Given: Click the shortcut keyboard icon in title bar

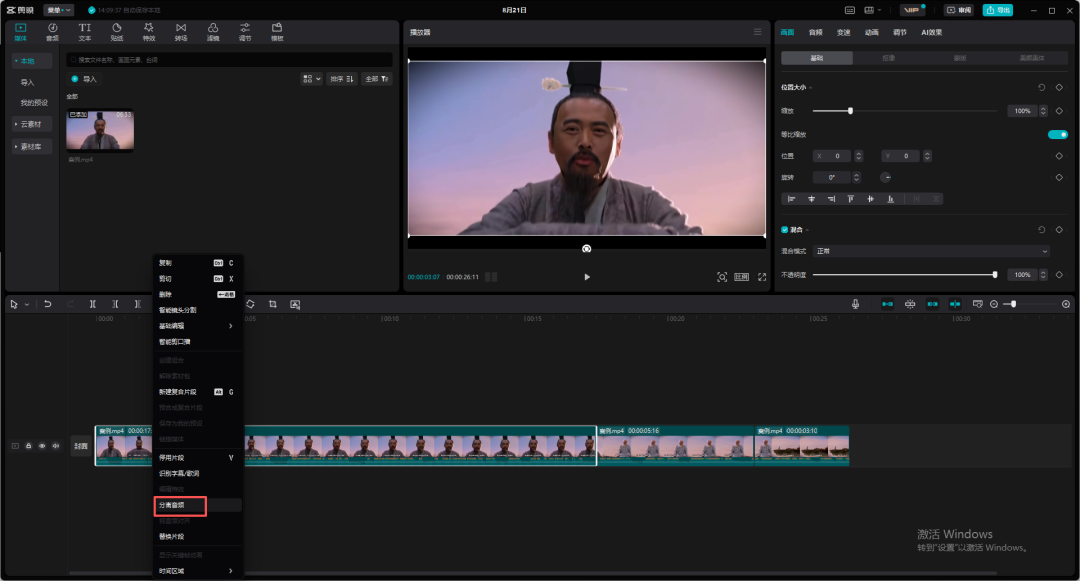Looking at the screenshot, I should (x=850, y=10).
